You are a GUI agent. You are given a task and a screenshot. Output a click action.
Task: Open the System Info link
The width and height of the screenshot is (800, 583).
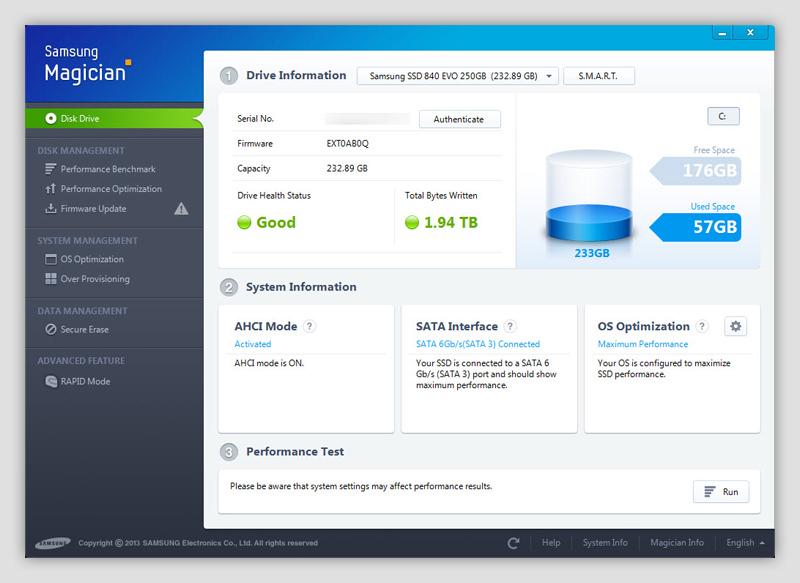605,543
